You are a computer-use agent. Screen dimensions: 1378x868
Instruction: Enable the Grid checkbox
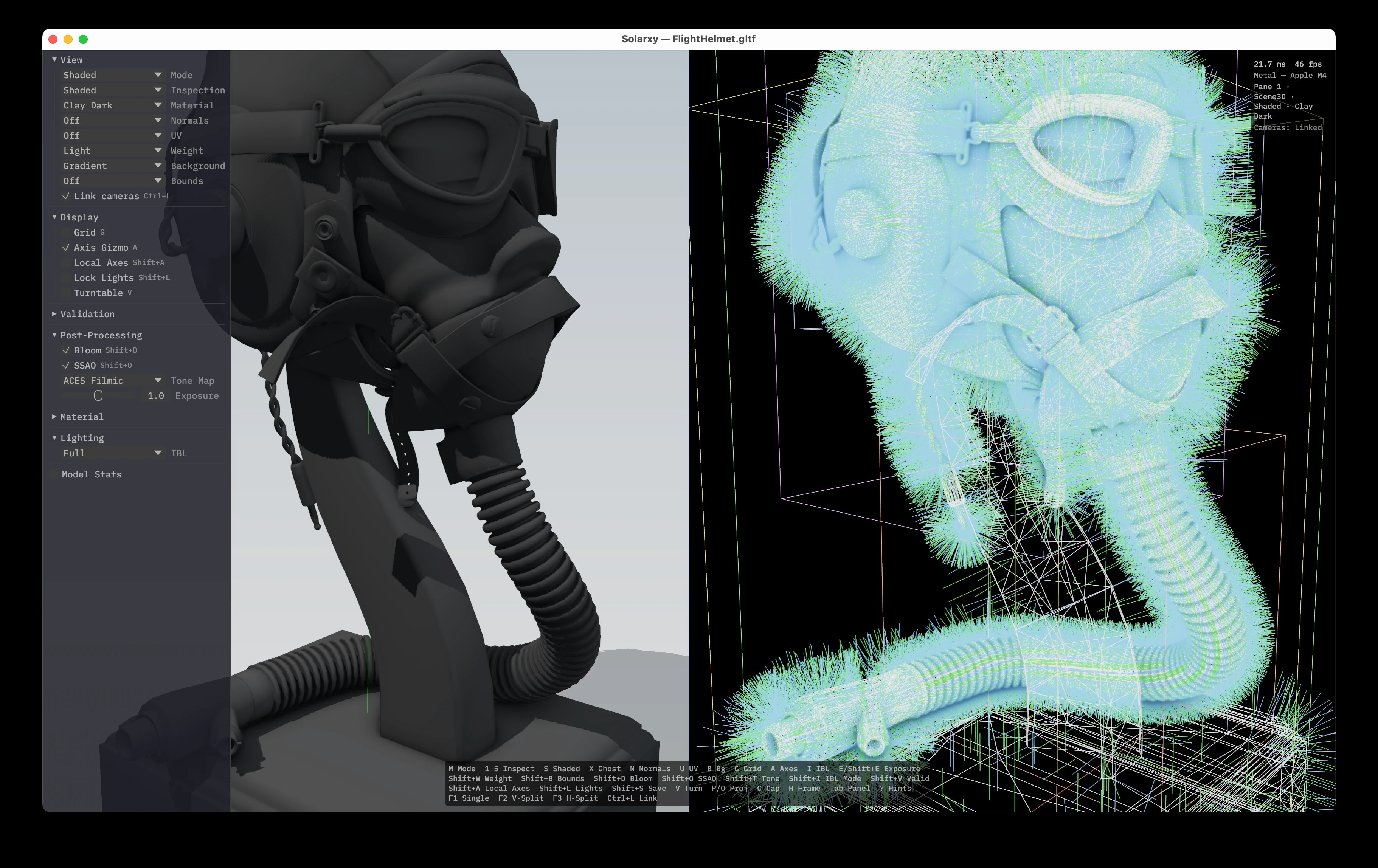point(66,232)
